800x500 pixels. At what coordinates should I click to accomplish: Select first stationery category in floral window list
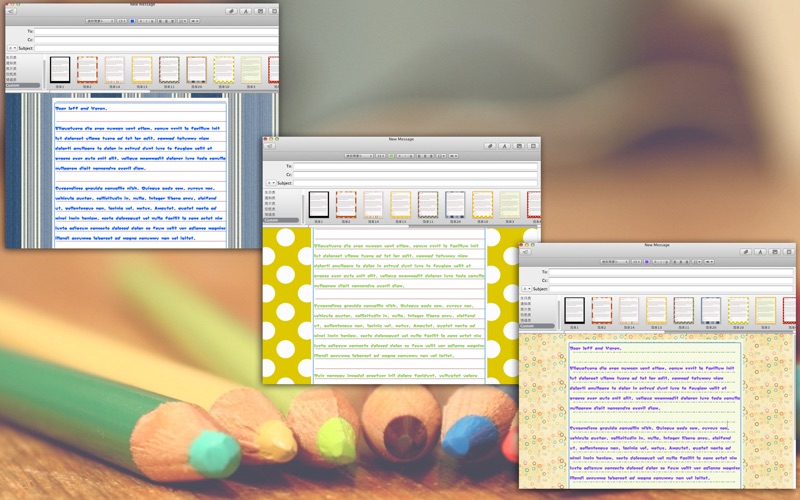click(x=526, y=298)
